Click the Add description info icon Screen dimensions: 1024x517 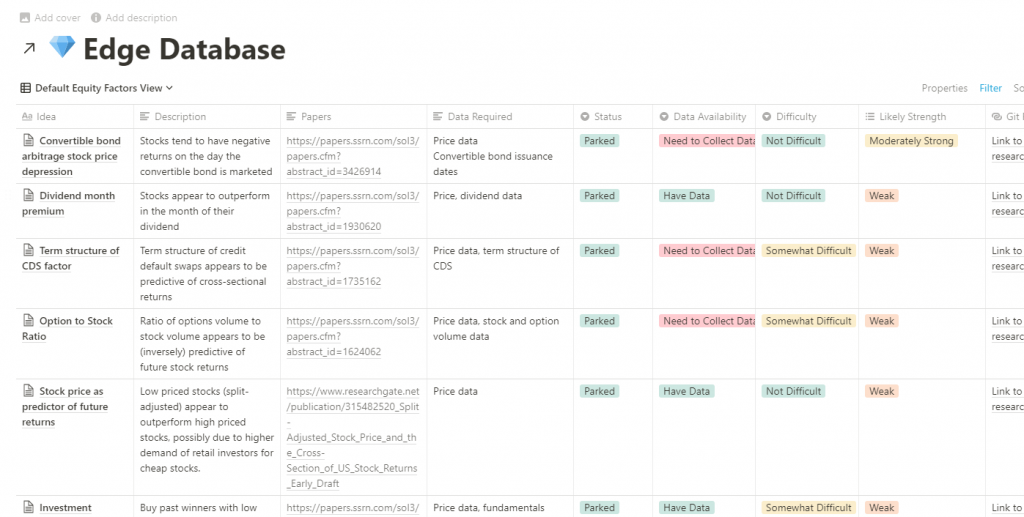96,18
